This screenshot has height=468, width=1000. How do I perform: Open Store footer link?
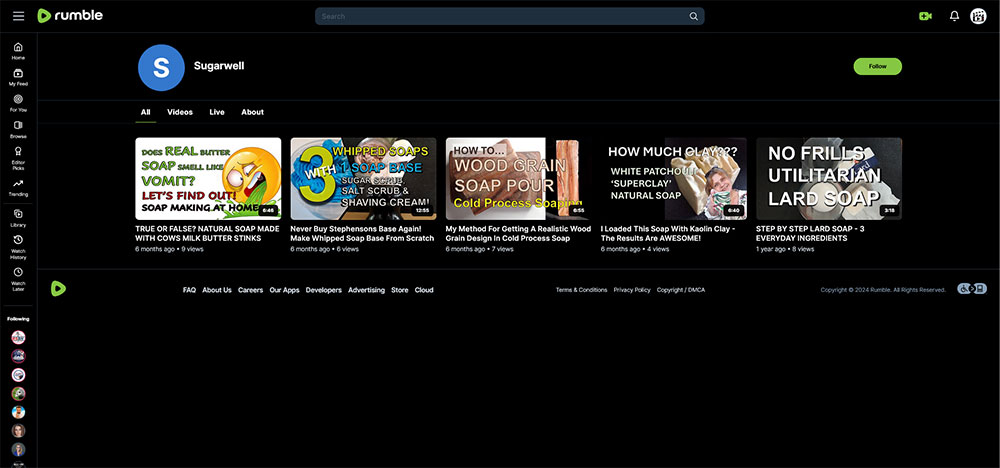click(x=400, y=290)
